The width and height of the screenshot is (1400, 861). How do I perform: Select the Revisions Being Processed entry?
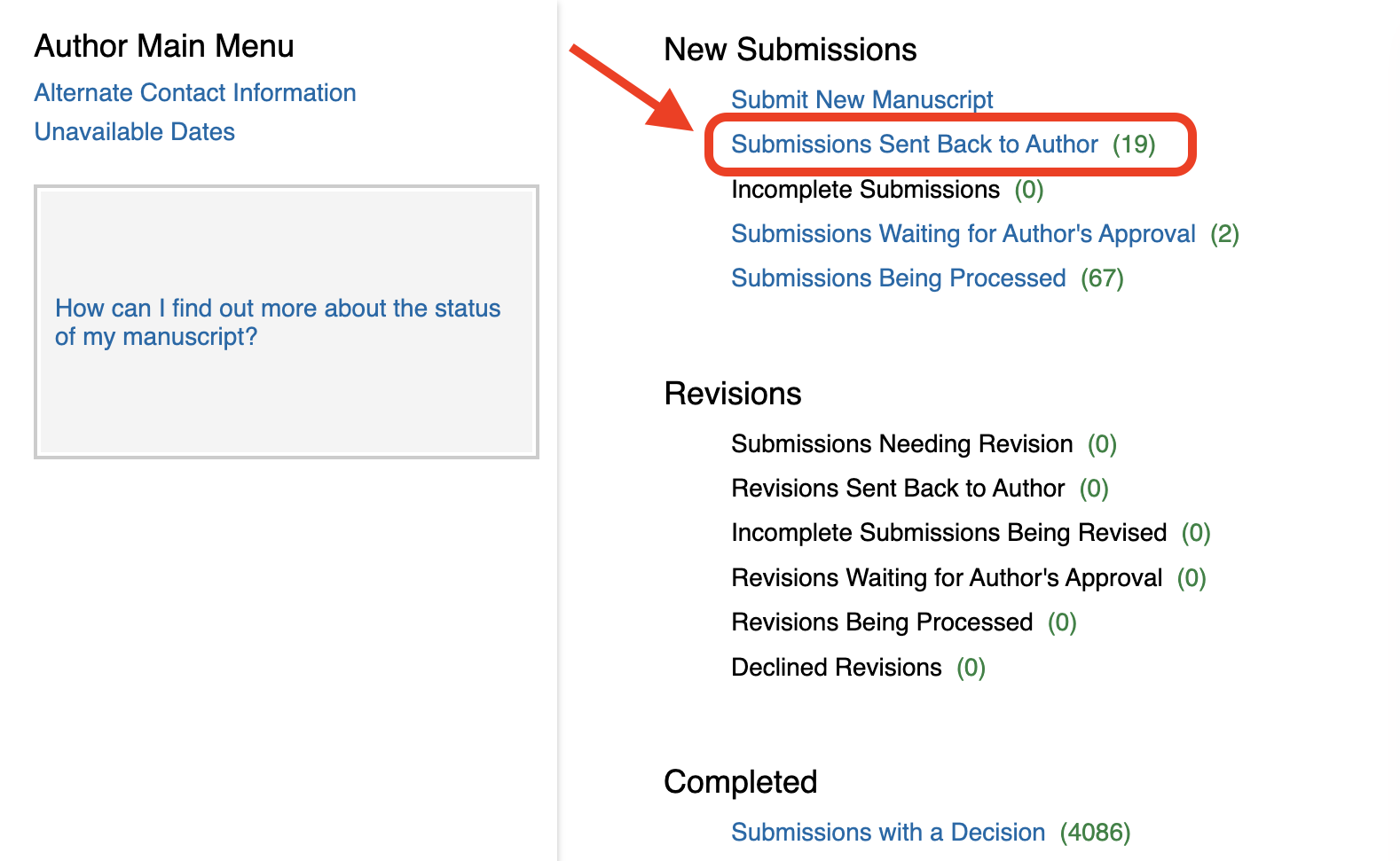881,622
